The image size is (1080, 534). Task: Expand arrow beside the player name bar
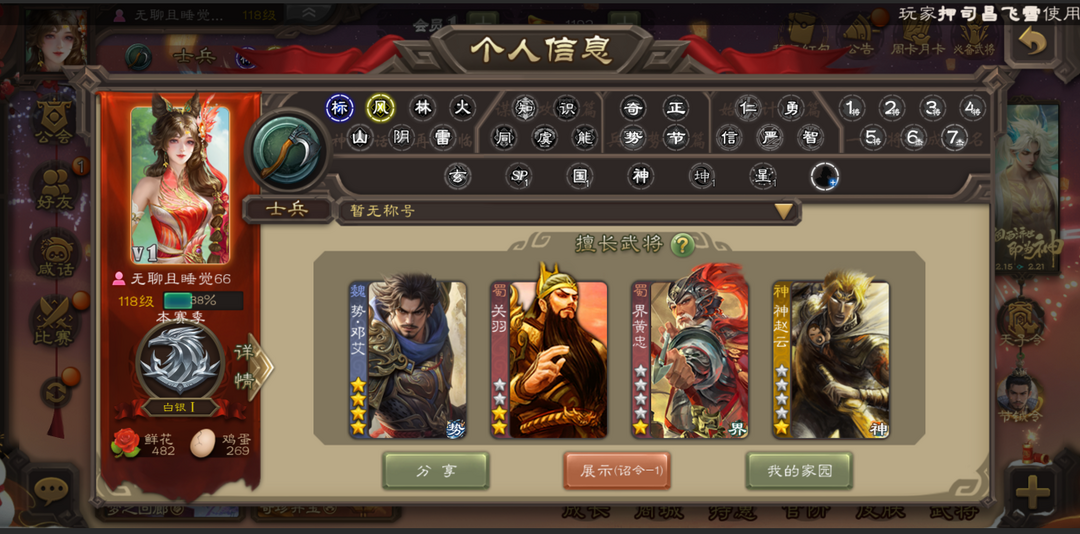pyautogui.click(x=309, y=12)
